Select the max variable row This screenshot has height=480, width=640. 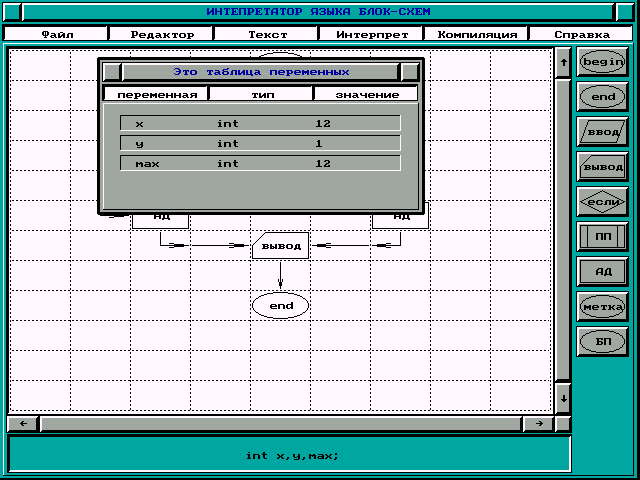(260, 163)
